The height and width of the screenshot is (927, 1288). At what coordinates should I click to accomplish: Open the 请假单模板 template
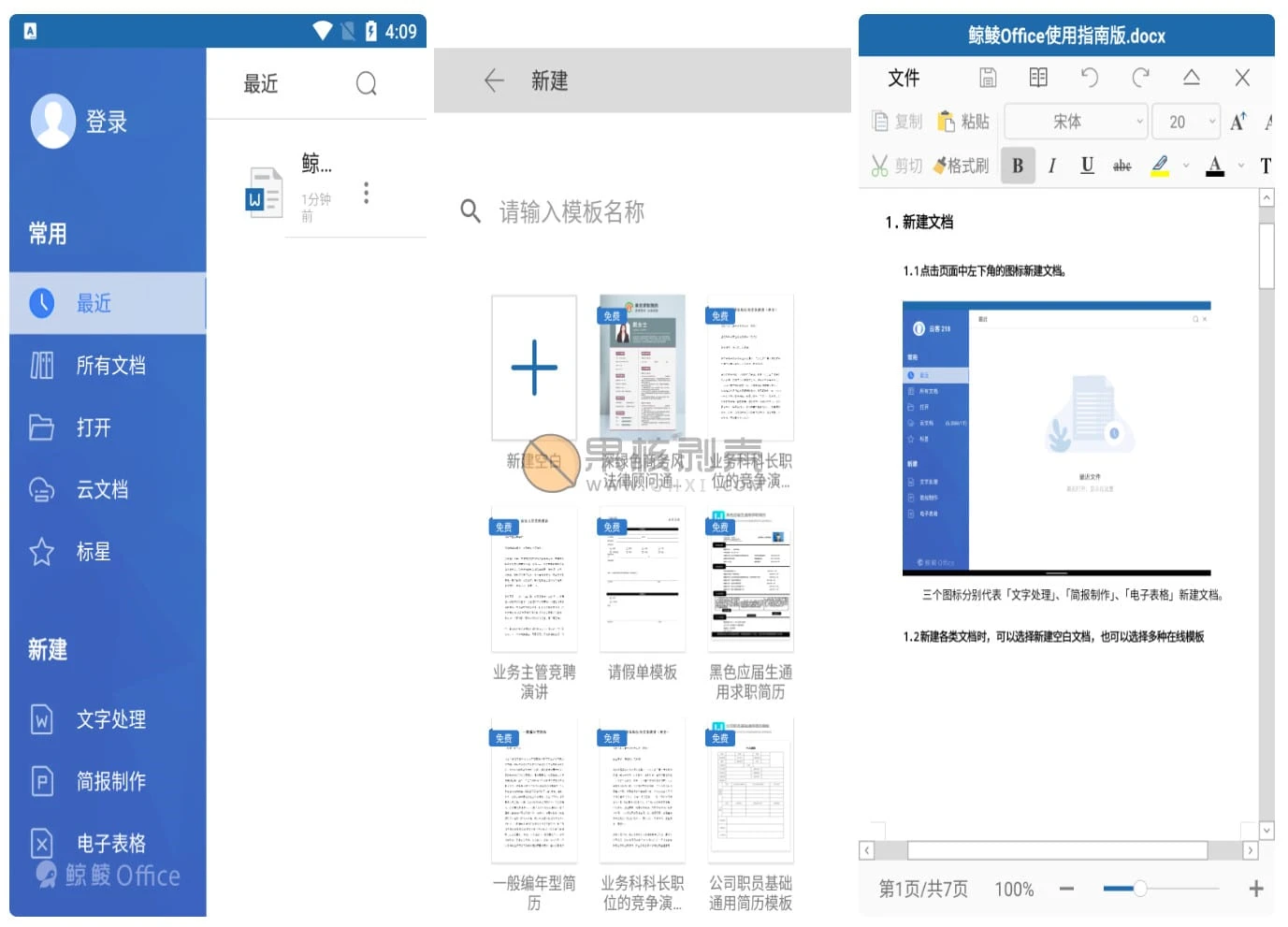point(643,580)
